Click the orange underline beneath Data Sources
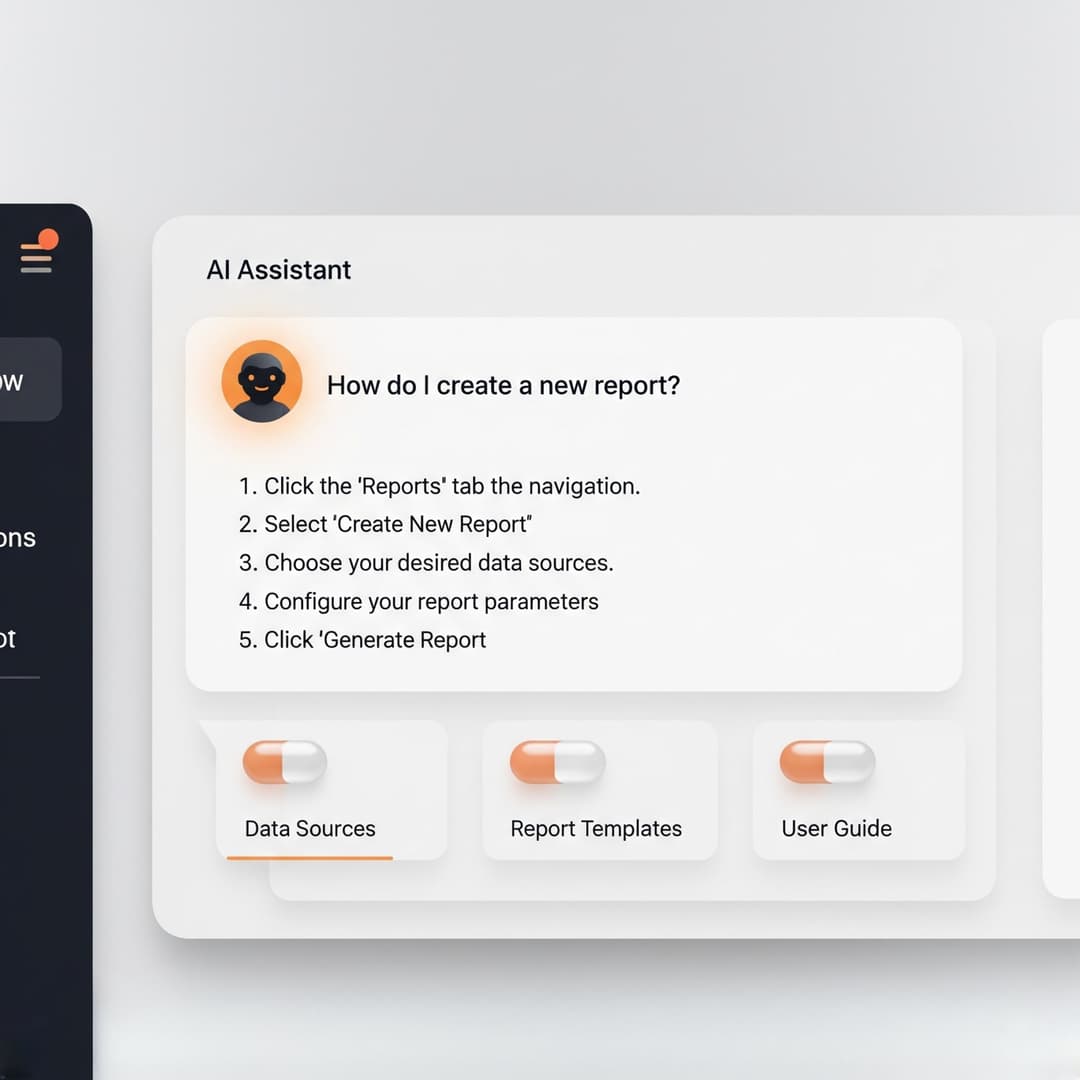The height and width of the screenshot is (1080, 1080). (310, 857)
